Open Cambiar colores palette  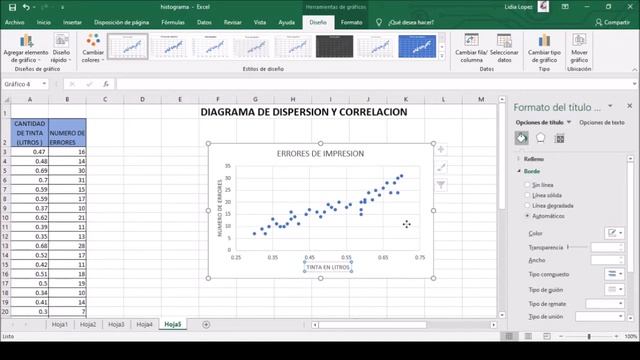pyautogui.click(x=93, y=48)
